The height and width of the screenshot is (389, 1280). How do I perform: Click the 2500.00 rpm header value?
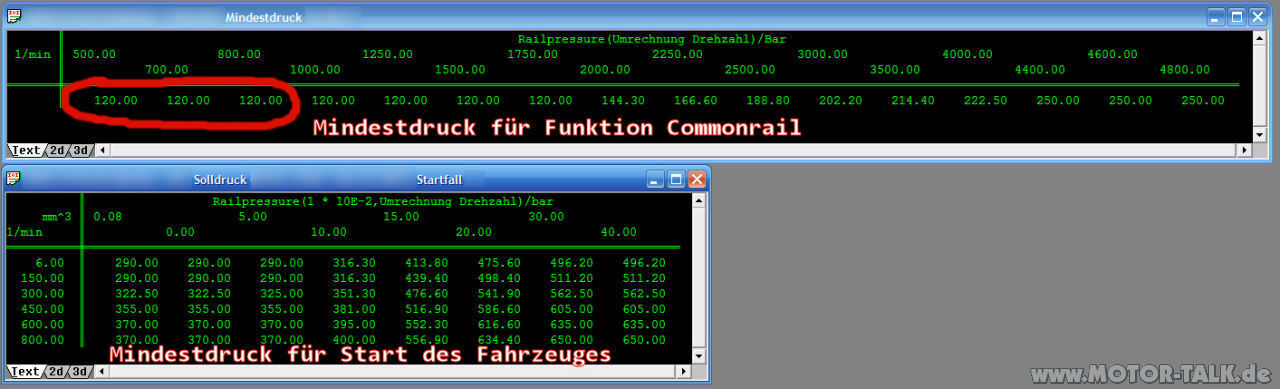coord(750,71)
